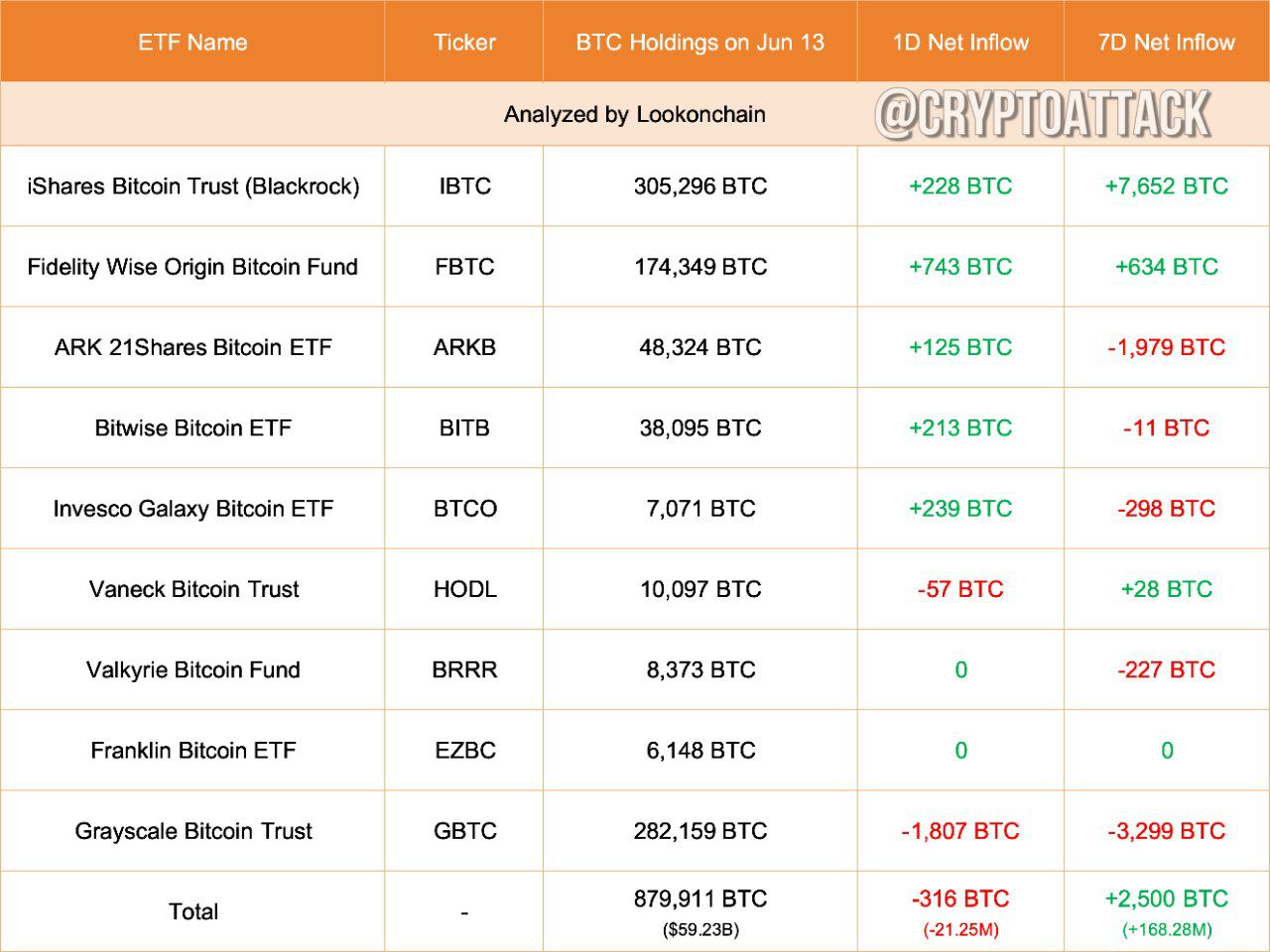
Task: Select the 1D Net Inflow header
Action: [960, 42]
